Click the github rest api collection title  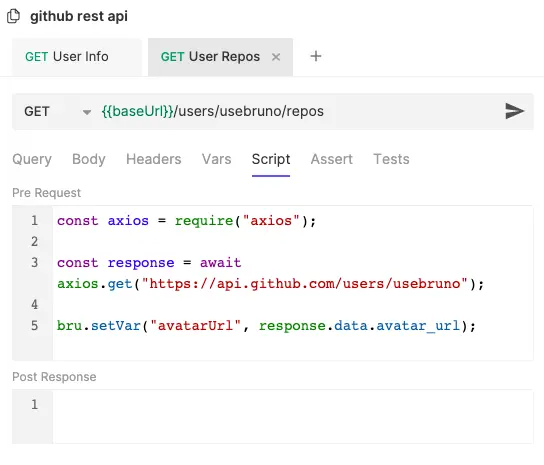pos(79,16)
